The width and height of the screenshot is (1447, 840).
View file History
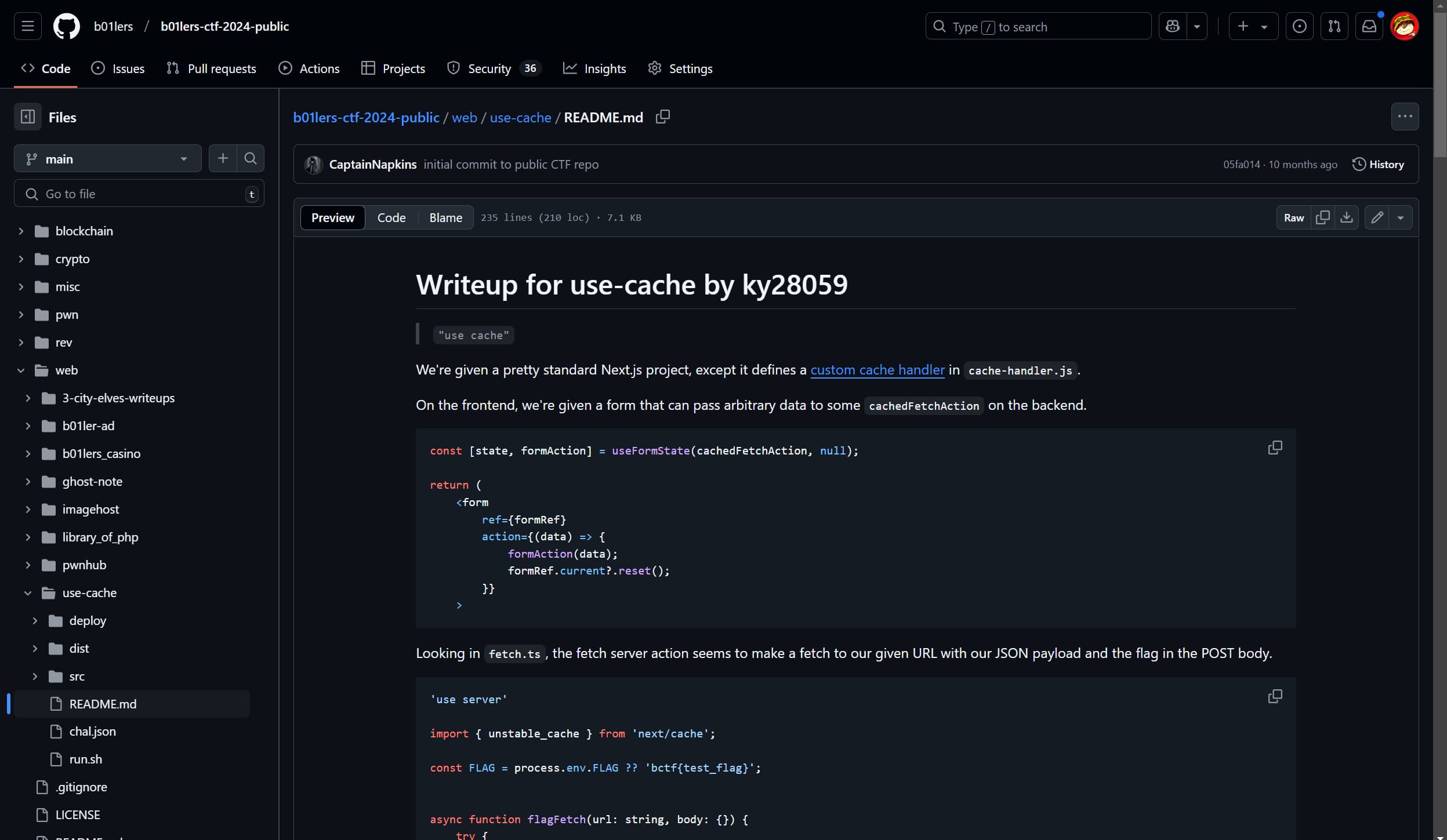coord(1378,165)
